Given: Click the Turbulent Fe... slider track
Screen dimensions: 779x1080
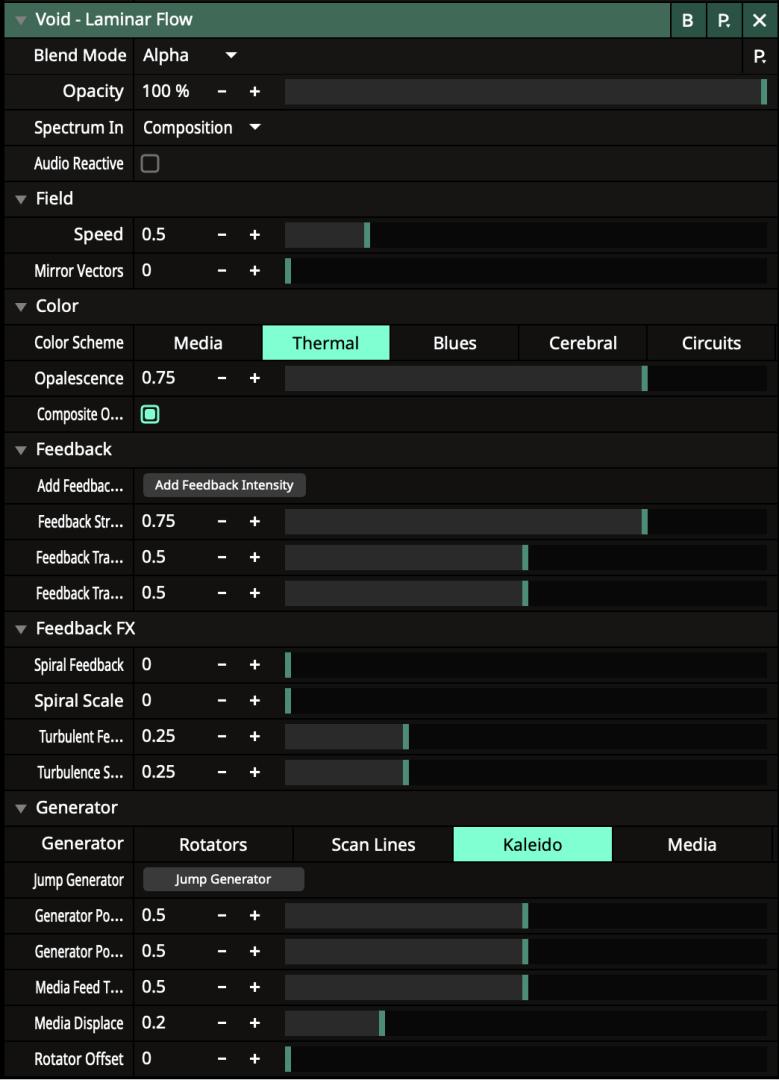Looking at the screenshot, I should click(x=526, y=736).
